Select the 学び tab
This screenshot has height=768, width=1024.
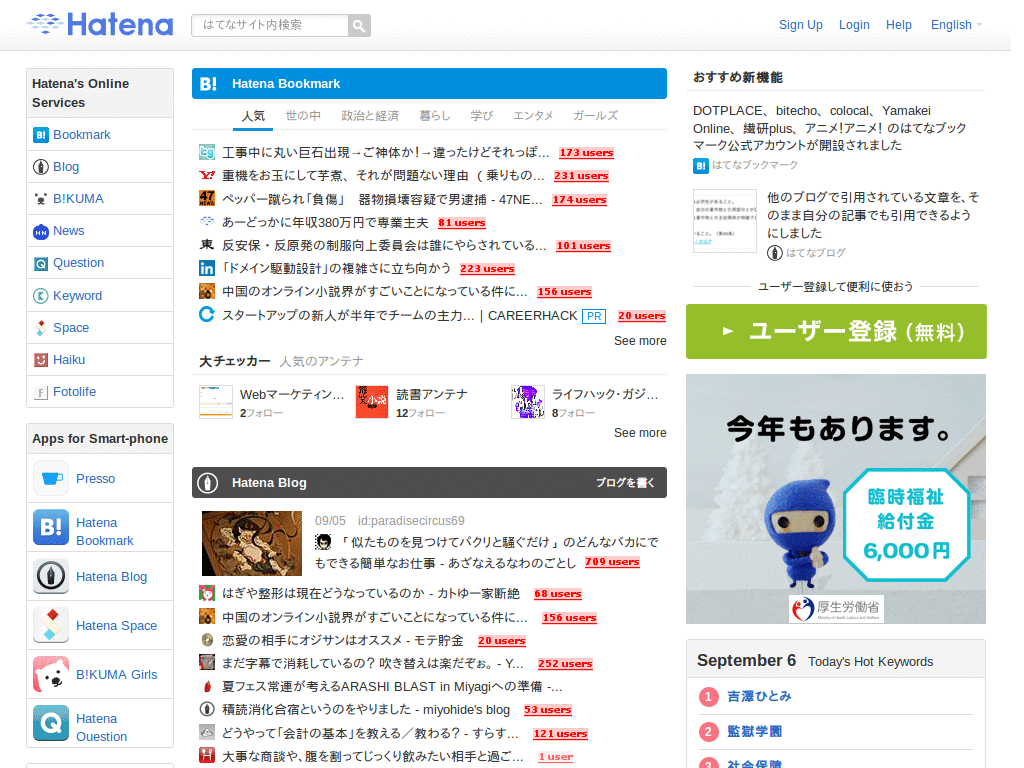click(482, 116)
